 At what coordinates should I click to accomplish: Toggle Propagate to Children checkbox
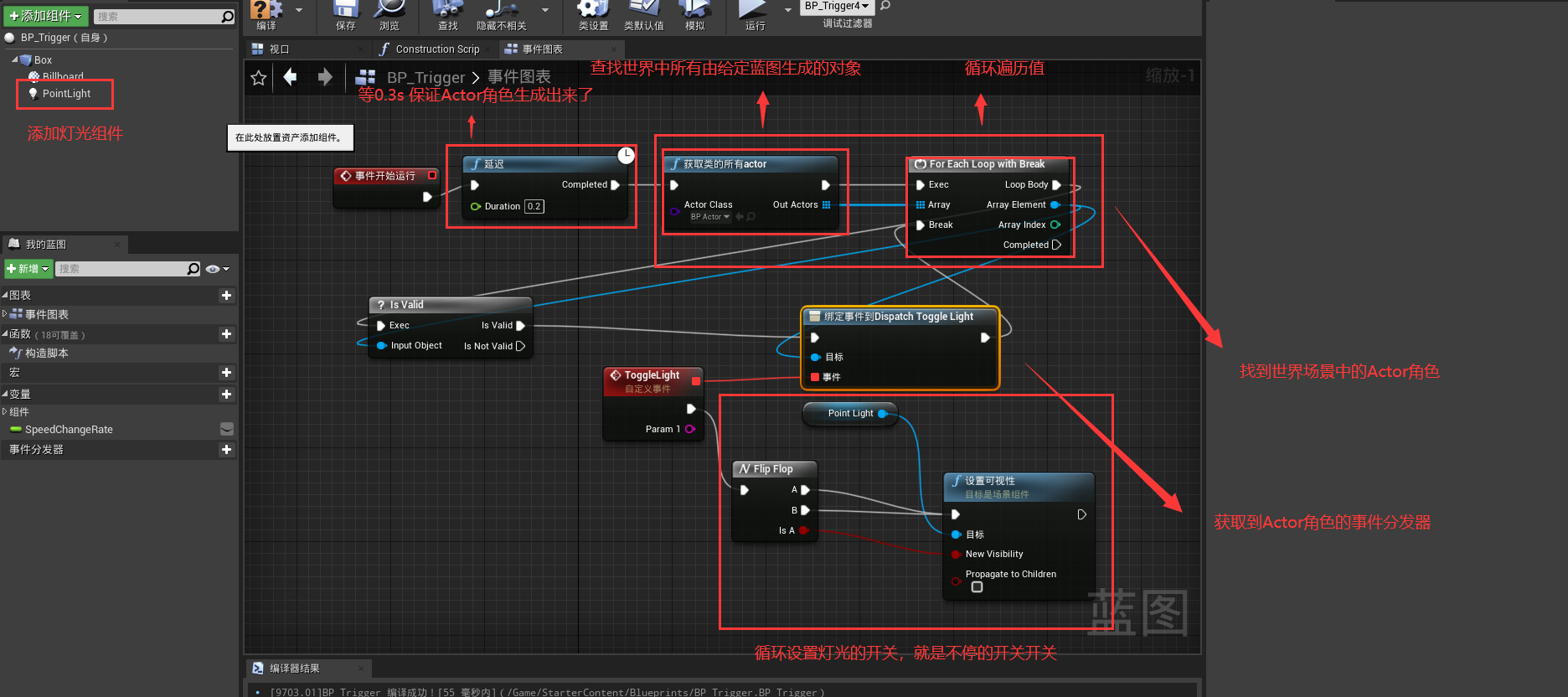click(x=977, y=587)
